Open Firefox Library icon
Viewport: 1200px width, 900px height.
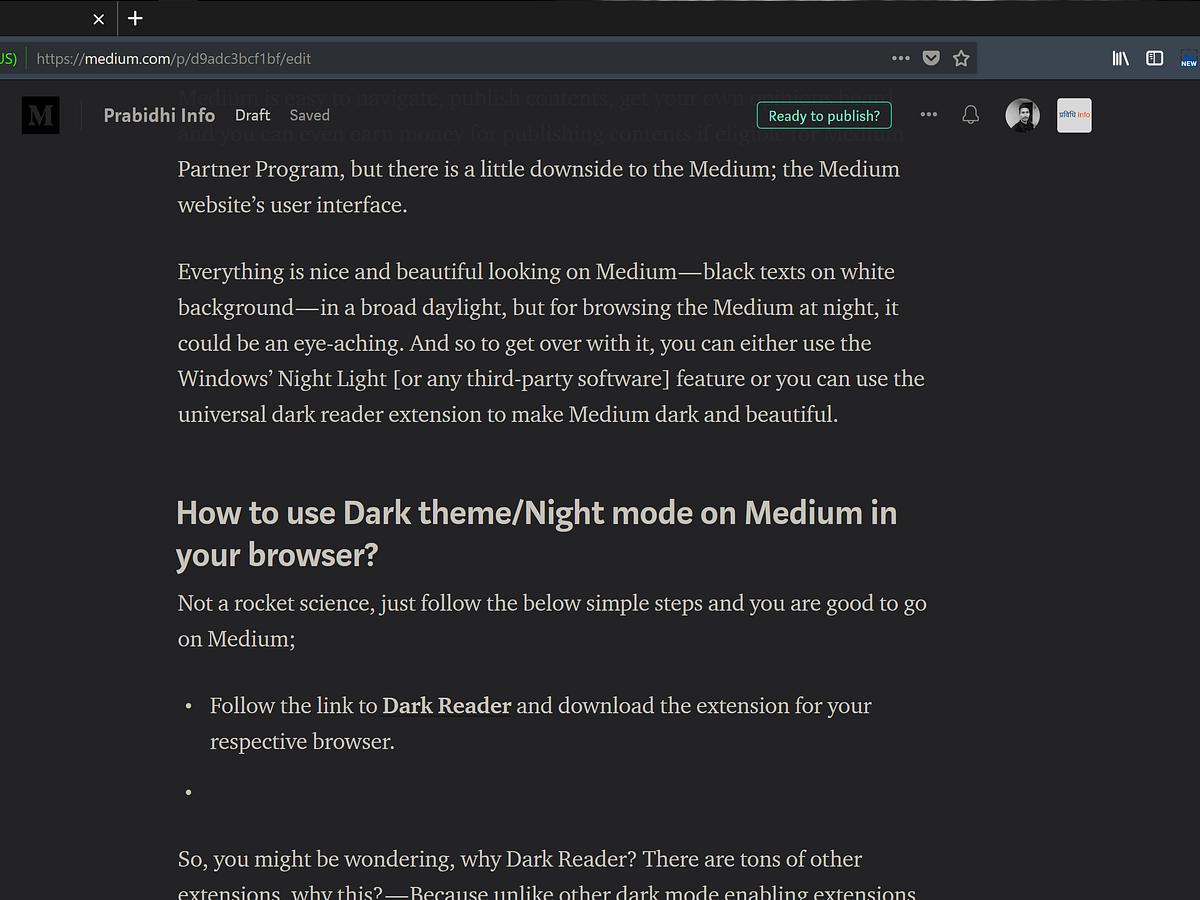[x=1121, y=59]
